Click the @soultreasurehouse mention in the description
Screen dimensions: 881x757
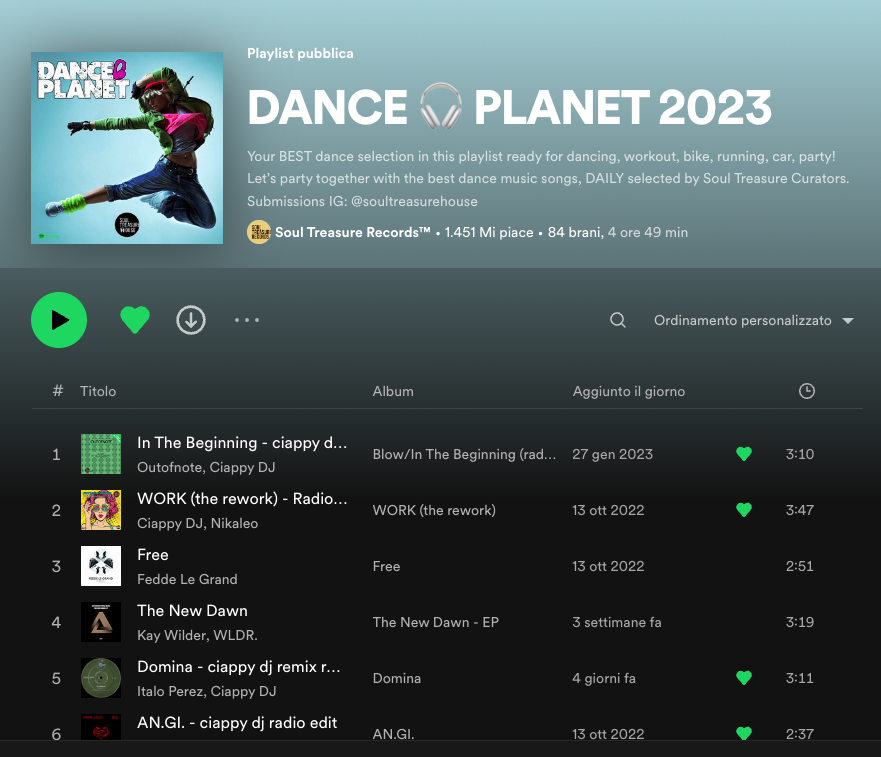click(x=418, y=200)
